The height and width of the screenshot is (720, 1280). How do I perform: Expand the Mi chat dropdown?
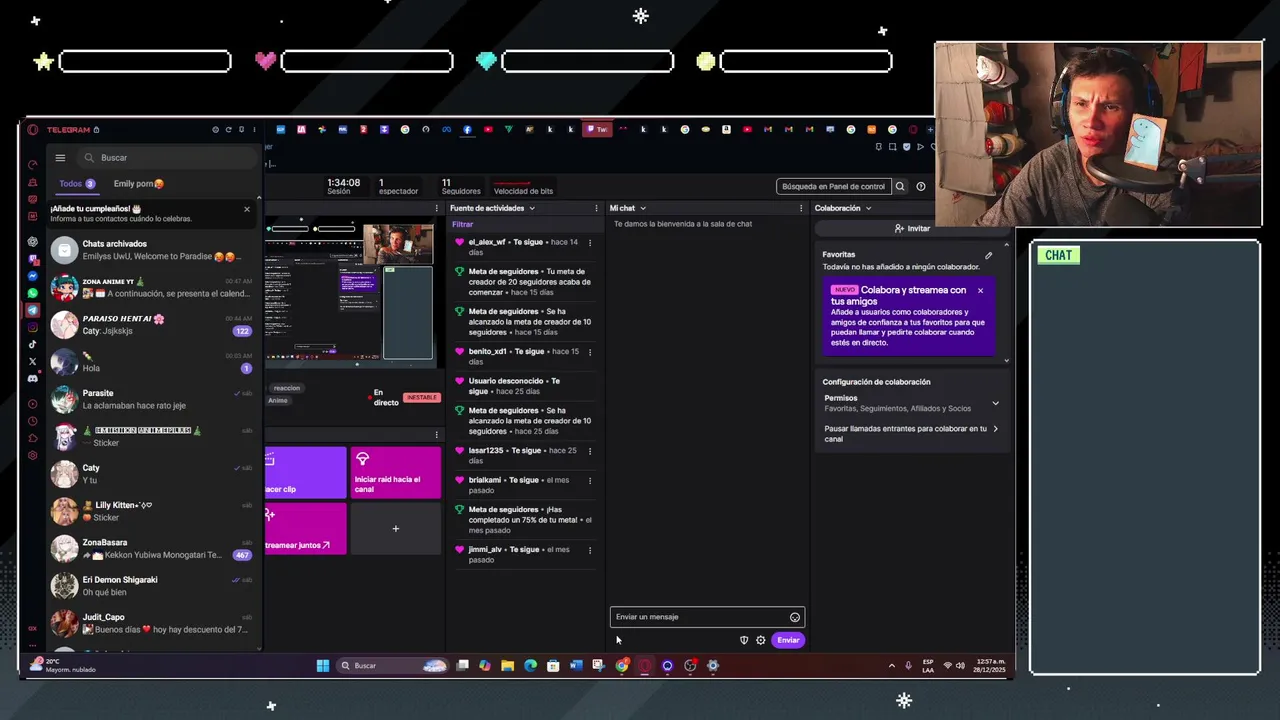tap(643, 208)
